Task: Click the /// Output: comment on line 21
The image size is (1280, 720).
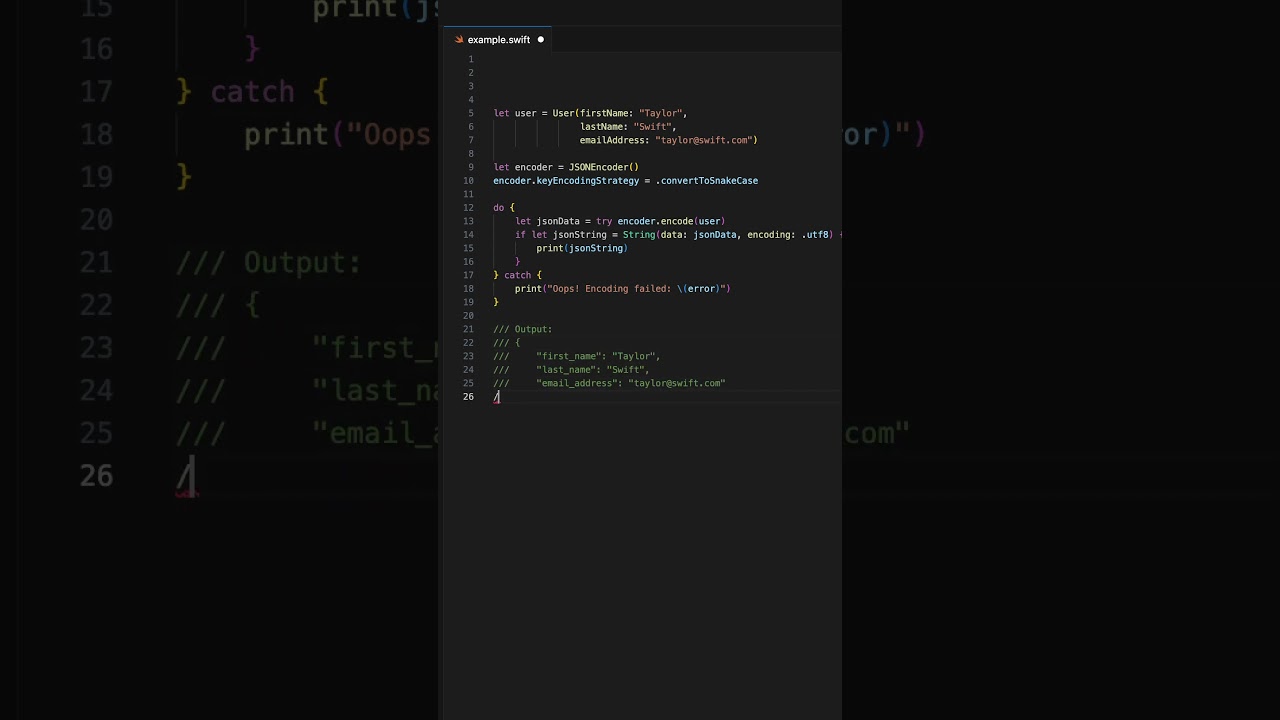Action: click(x=522, y=329)
